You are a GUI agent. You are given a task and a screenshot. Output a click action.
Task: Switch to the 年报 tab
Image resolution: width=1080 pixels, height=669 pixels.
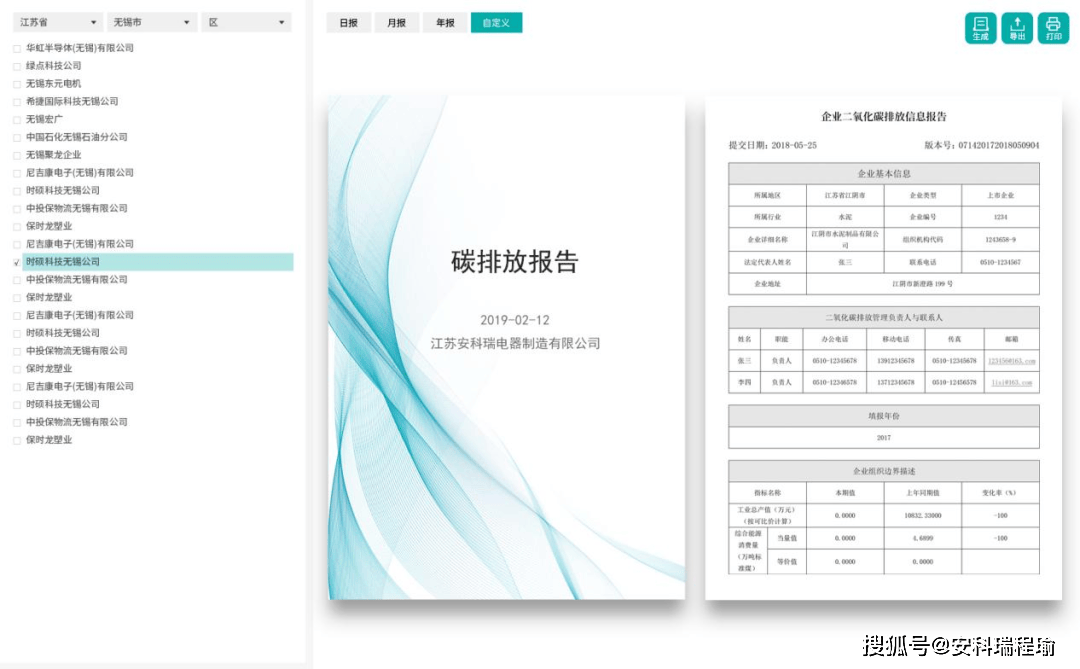point(445,23)
